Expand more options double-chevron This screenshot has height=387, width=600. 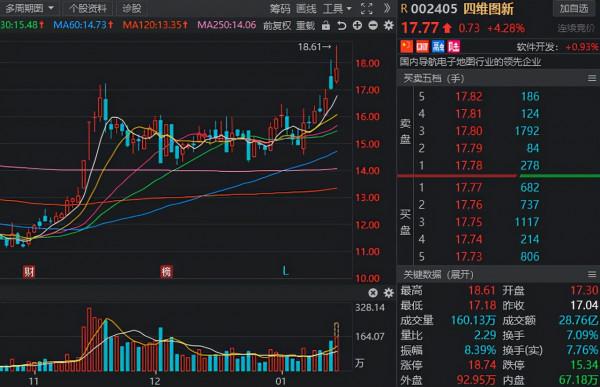(x=387, y=8)
